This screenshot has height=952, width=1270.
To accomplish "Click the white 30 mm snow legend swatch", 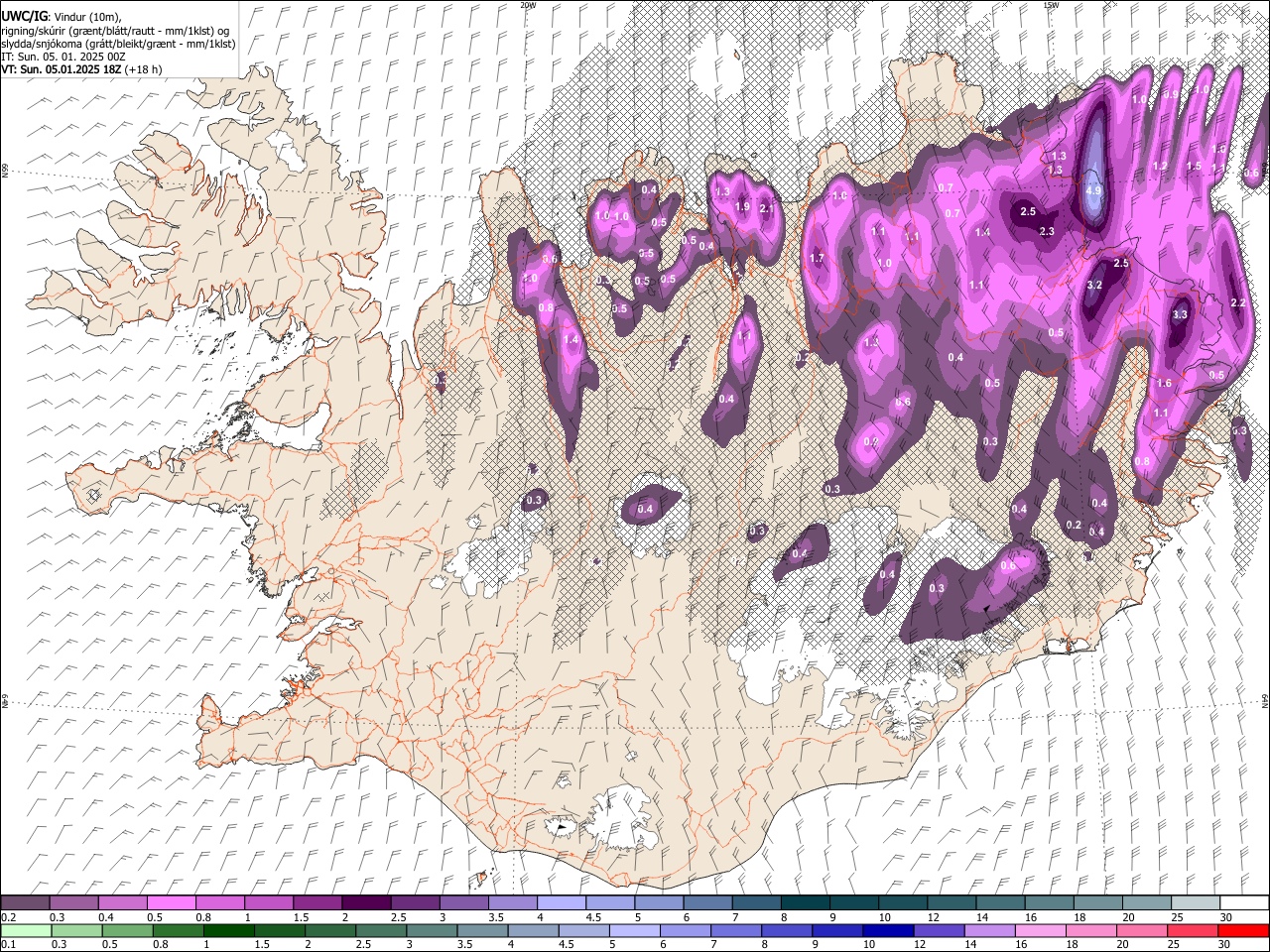I will 1243,903.
